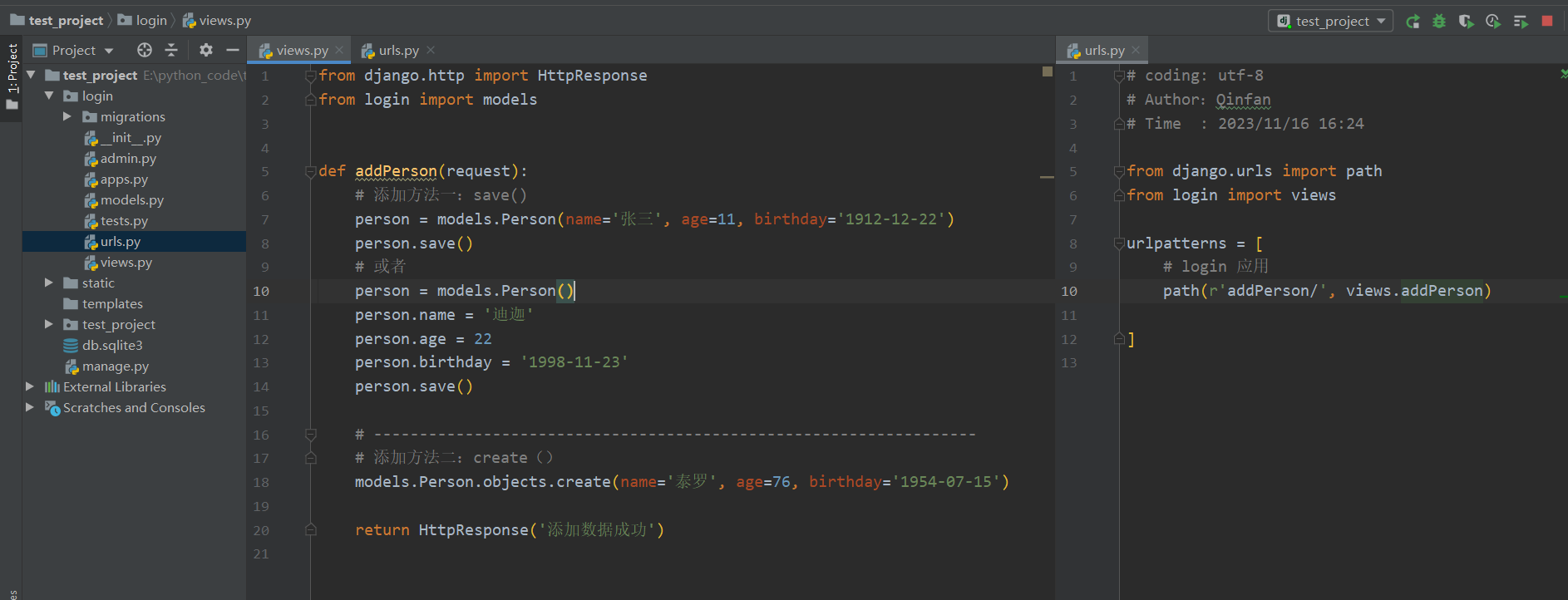Click HttpResponse in the return statement
The height and width of the screenshot is (600, 1568).
[473, 530]
